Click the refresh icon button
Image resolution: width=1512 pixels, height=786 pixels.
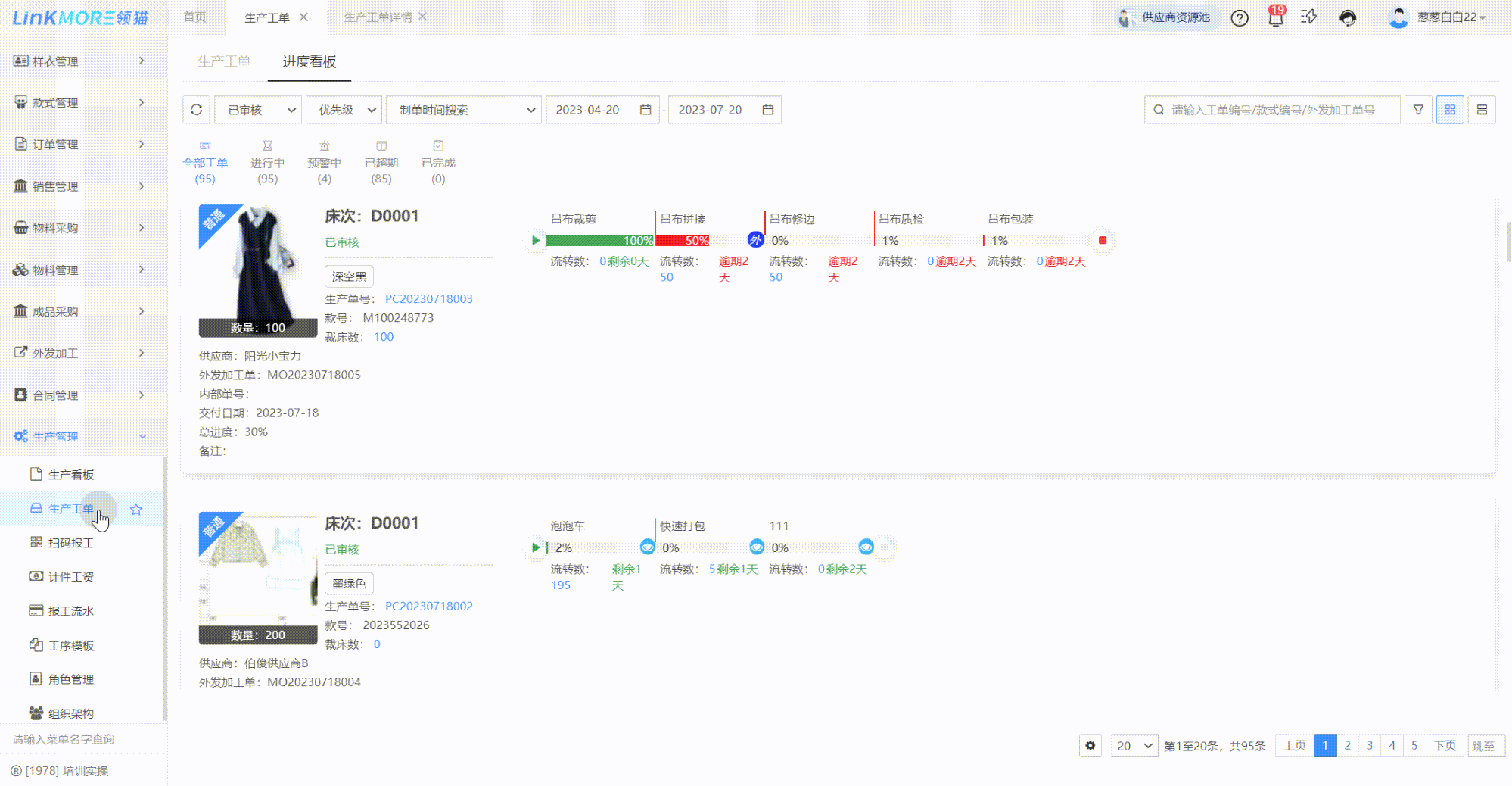196,110
